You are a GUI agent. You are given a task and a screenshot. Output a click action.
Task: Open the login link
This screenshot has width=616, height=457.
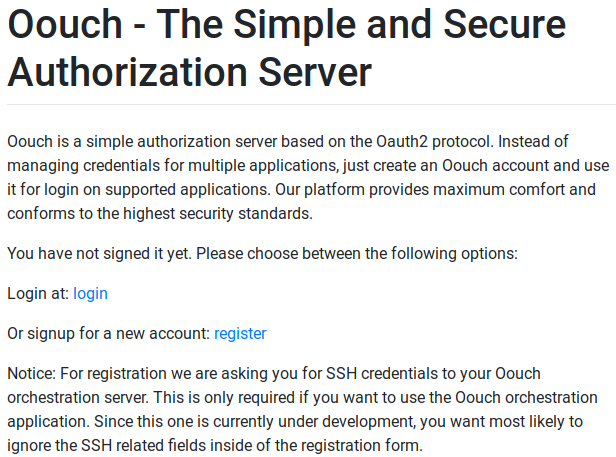pyautogui.click(x=90, y=293)
